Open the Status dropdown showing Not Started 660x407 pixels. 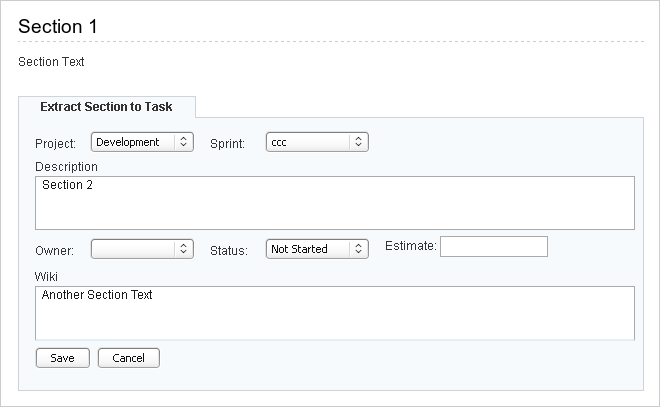pos(317,249)
